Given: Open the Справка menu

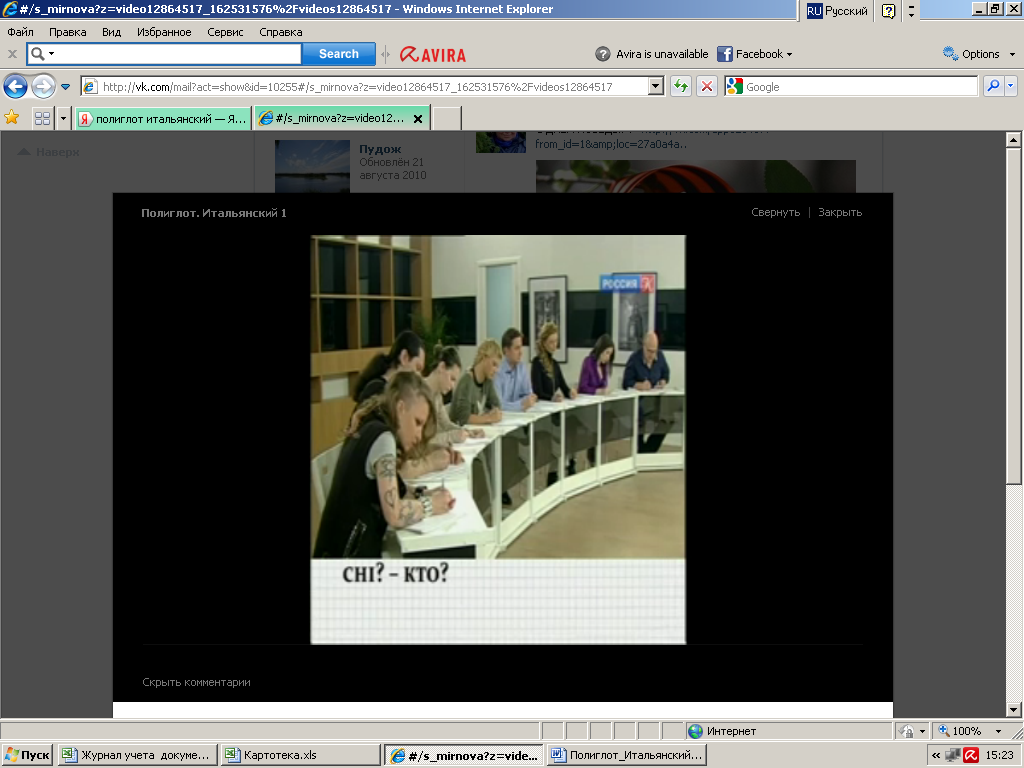Looking at the screenshot, I should coord(281,32).
